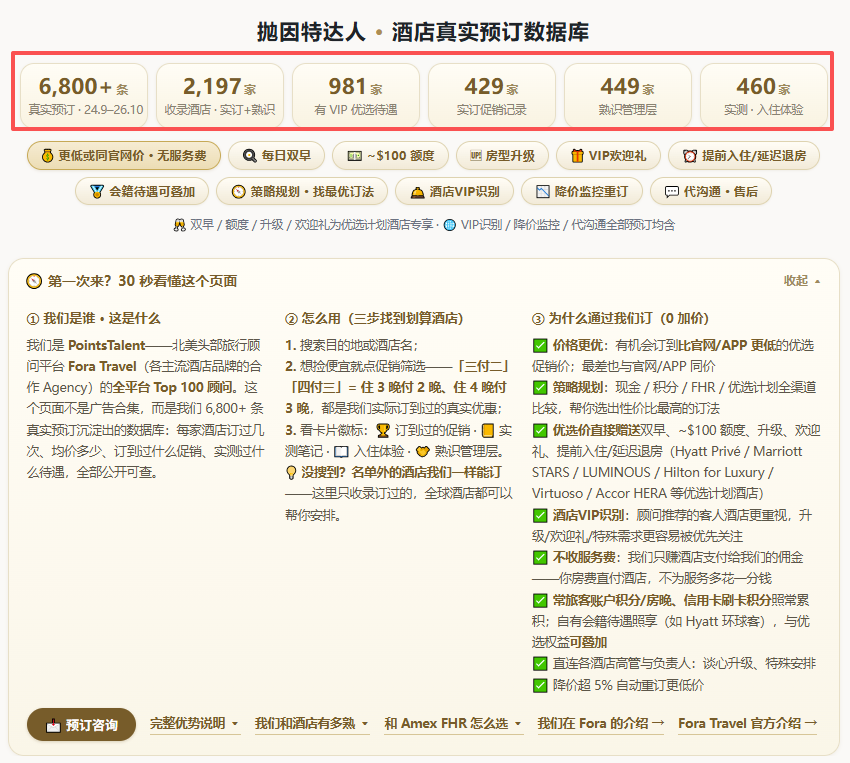Click the 449 家 熟识管理层 stat card

pos(628,95)
